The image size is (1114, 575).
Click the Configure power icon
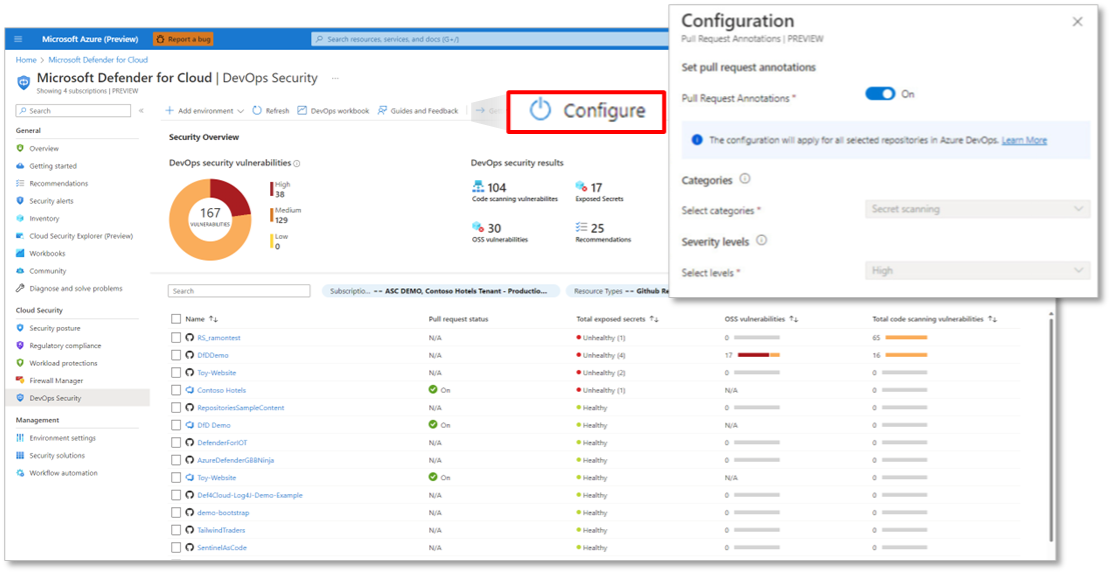pyautogui.click(x=540, y=110)
